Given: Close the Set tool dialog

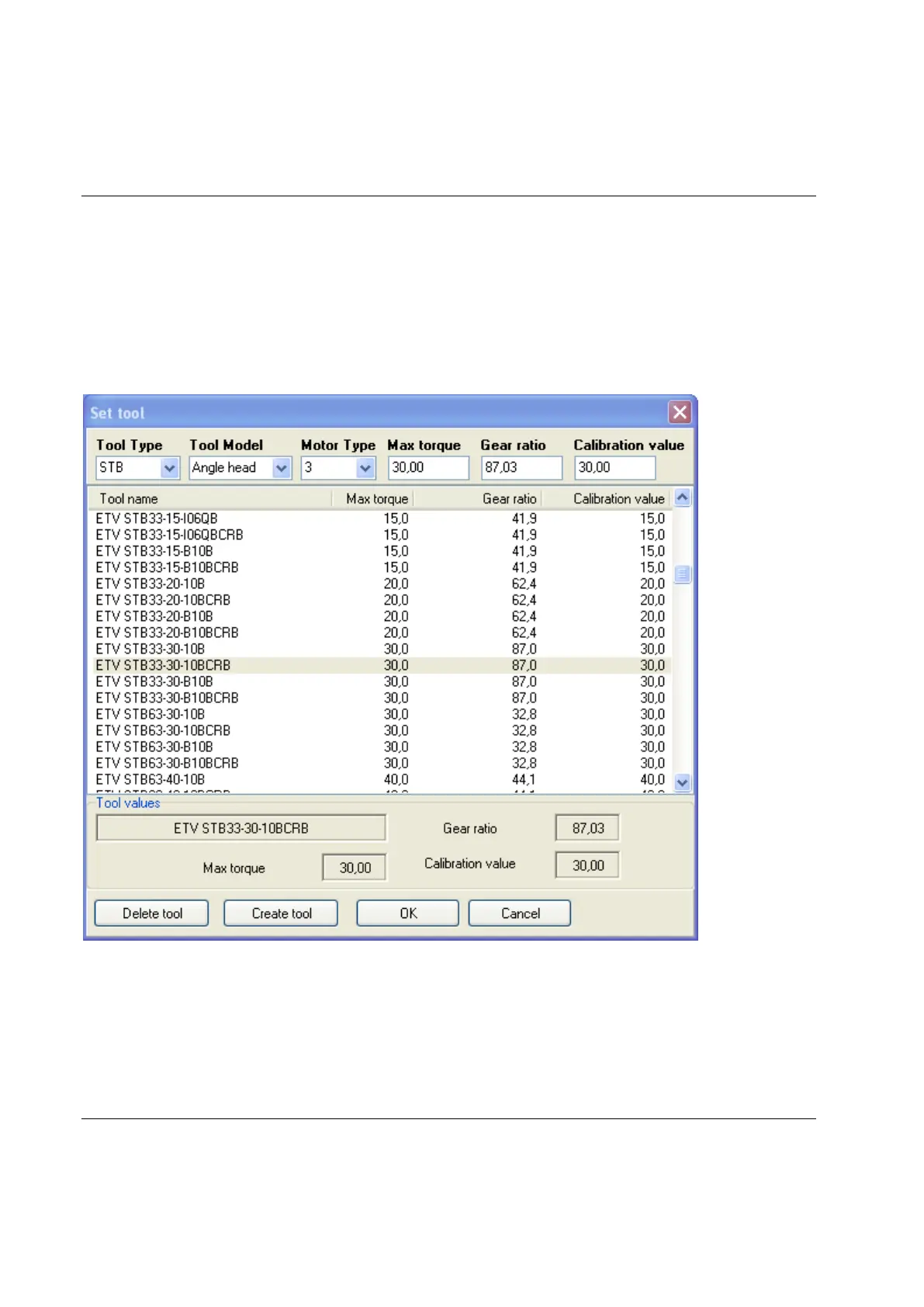Looking at the screenshot, I should 680,412.
